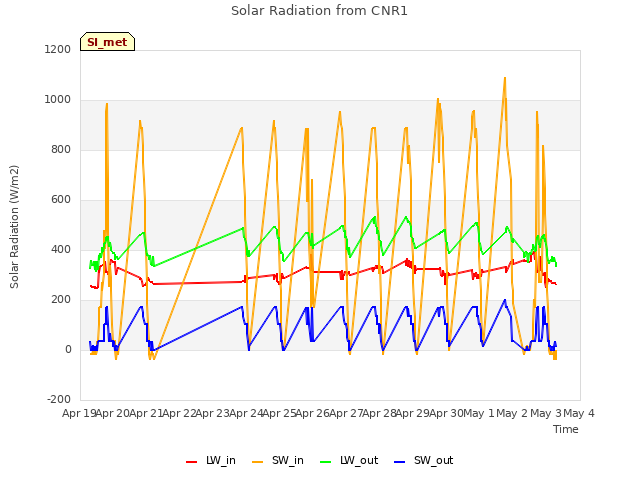The height and width of the screenshot is (480, 640).
Task: Click the green LW_out legend color marker
Action: 326,462
